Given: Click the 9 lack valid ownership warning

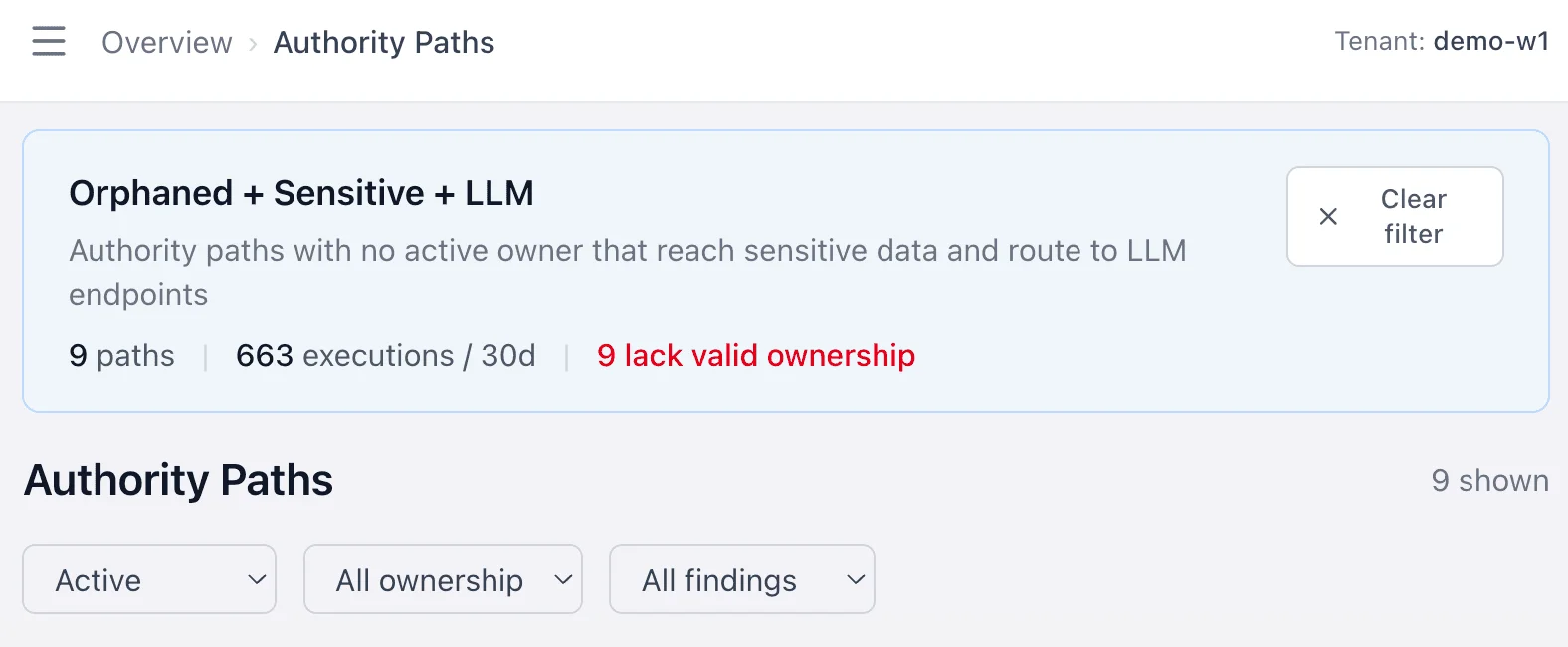Looking at the screenshot, I should [x=756, y=355].
